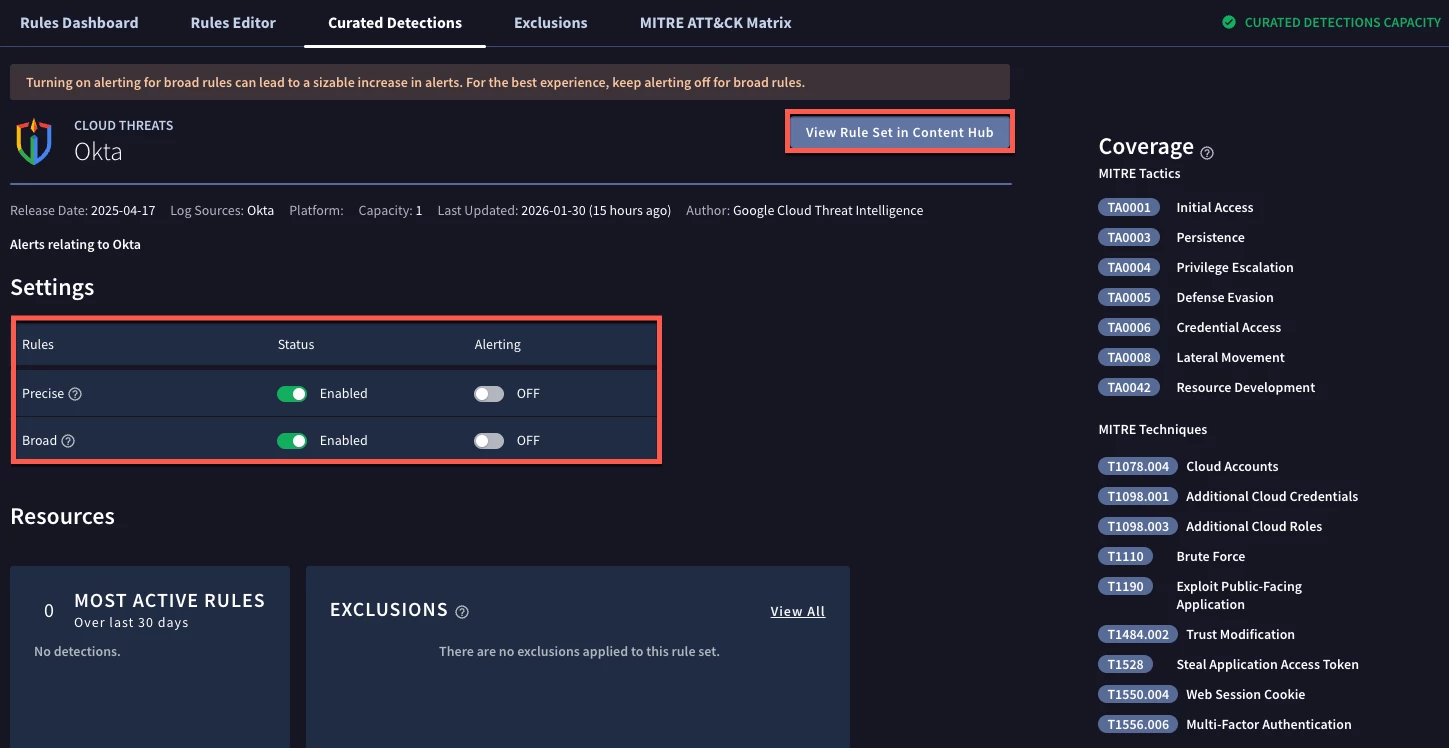Click the TA0005 Defense Evasion tag
The image size is (1449, 748).
(x=1129, y=297)
